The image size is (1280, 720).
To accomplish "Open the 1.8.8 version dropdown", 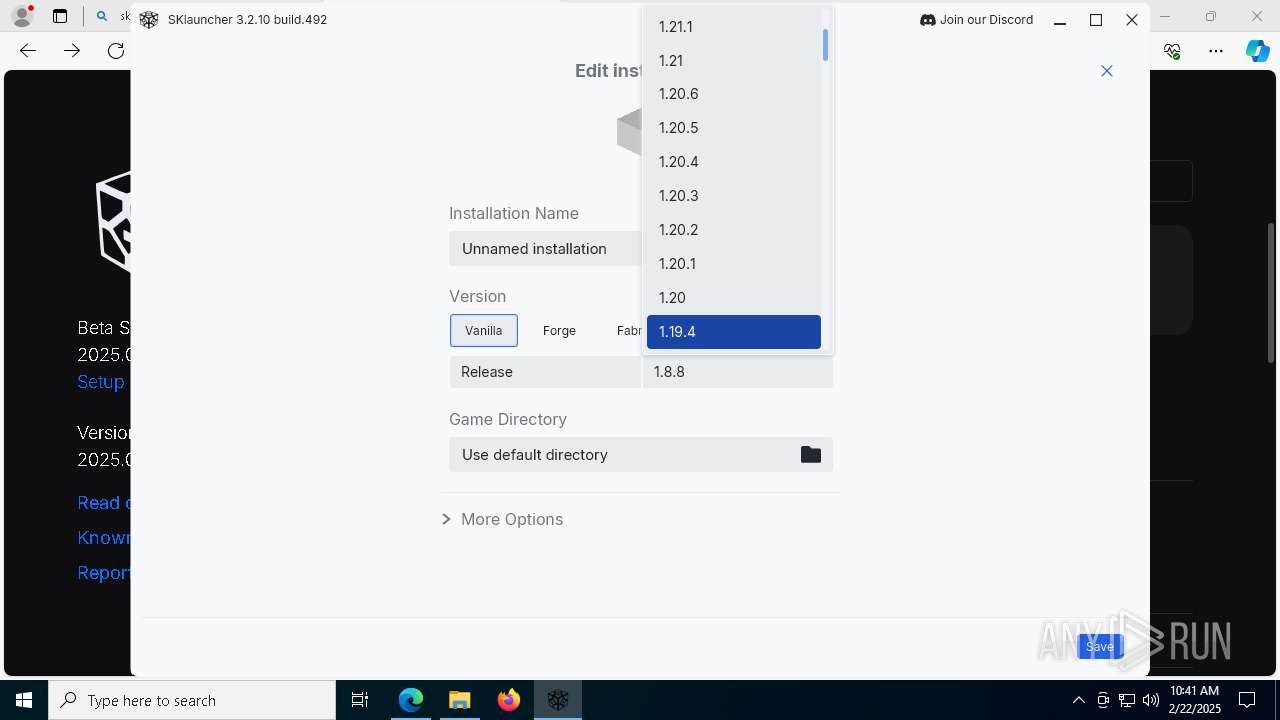I will pyautogui.click(x=738, y=372).
